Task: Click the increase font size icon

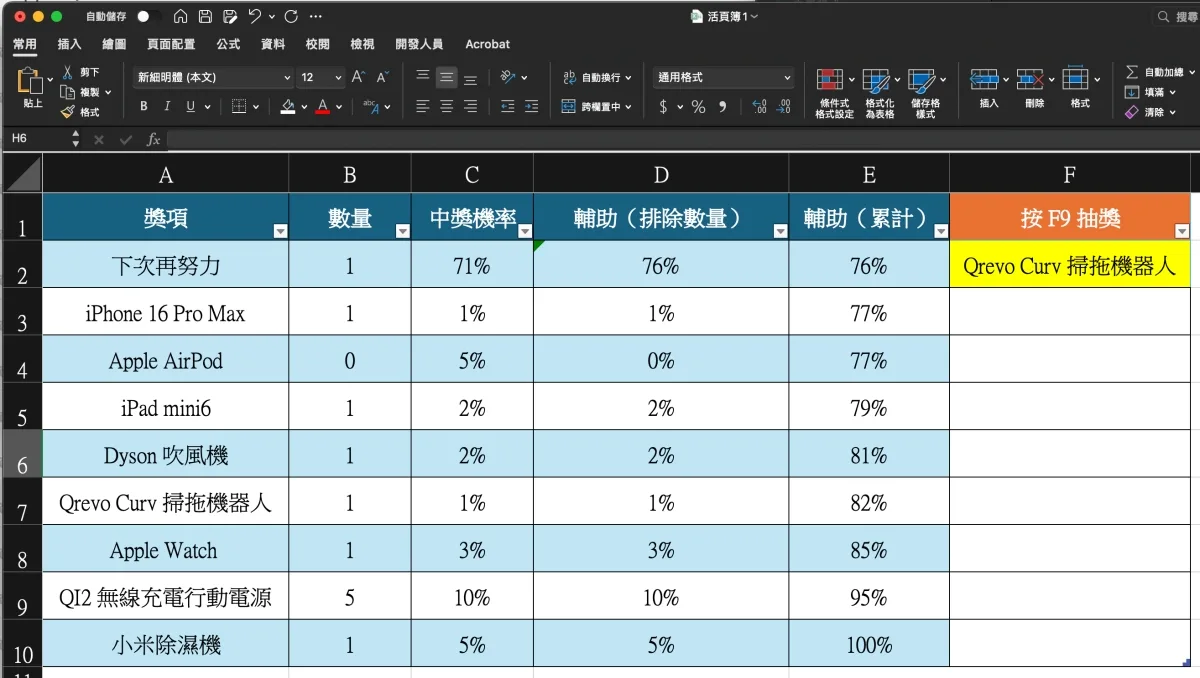Action: pyautogui.click(x=358, y=77)
